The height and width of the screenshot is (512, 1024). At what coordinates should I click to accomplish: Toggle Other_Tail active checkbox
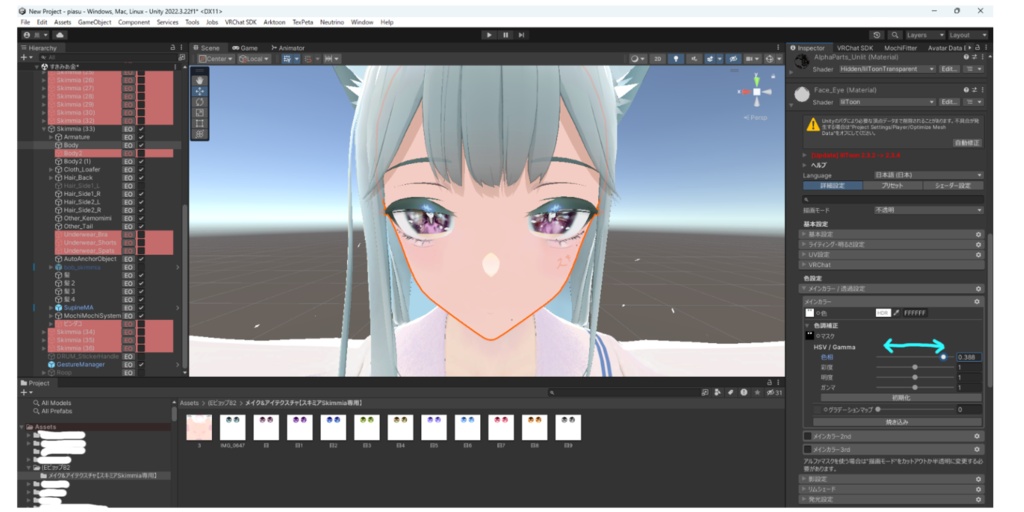click(142, 226)
